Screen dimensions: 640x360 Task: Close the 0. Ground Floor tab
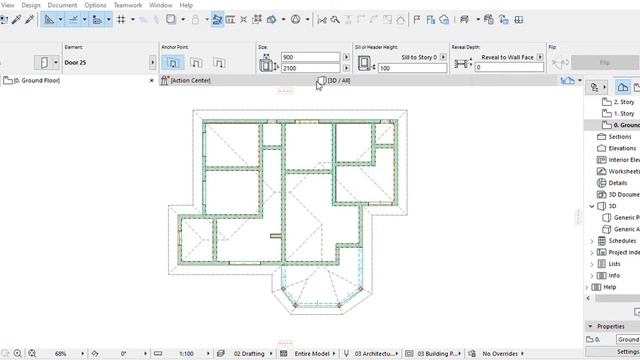152,80
